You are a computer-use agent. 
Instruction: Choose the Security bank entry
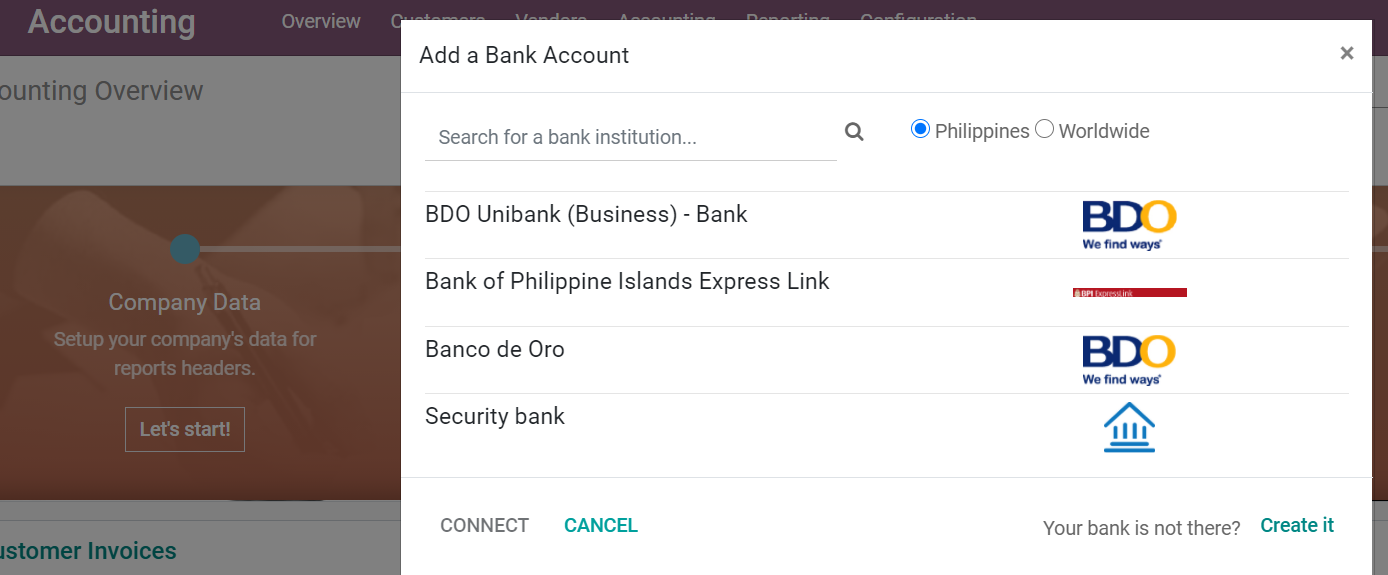tap(495, 417)
